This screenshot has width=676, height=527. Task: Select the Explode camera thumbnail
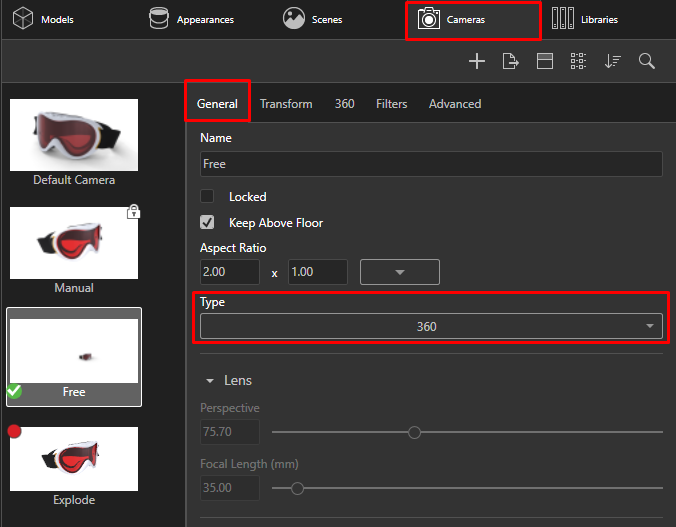74,459
